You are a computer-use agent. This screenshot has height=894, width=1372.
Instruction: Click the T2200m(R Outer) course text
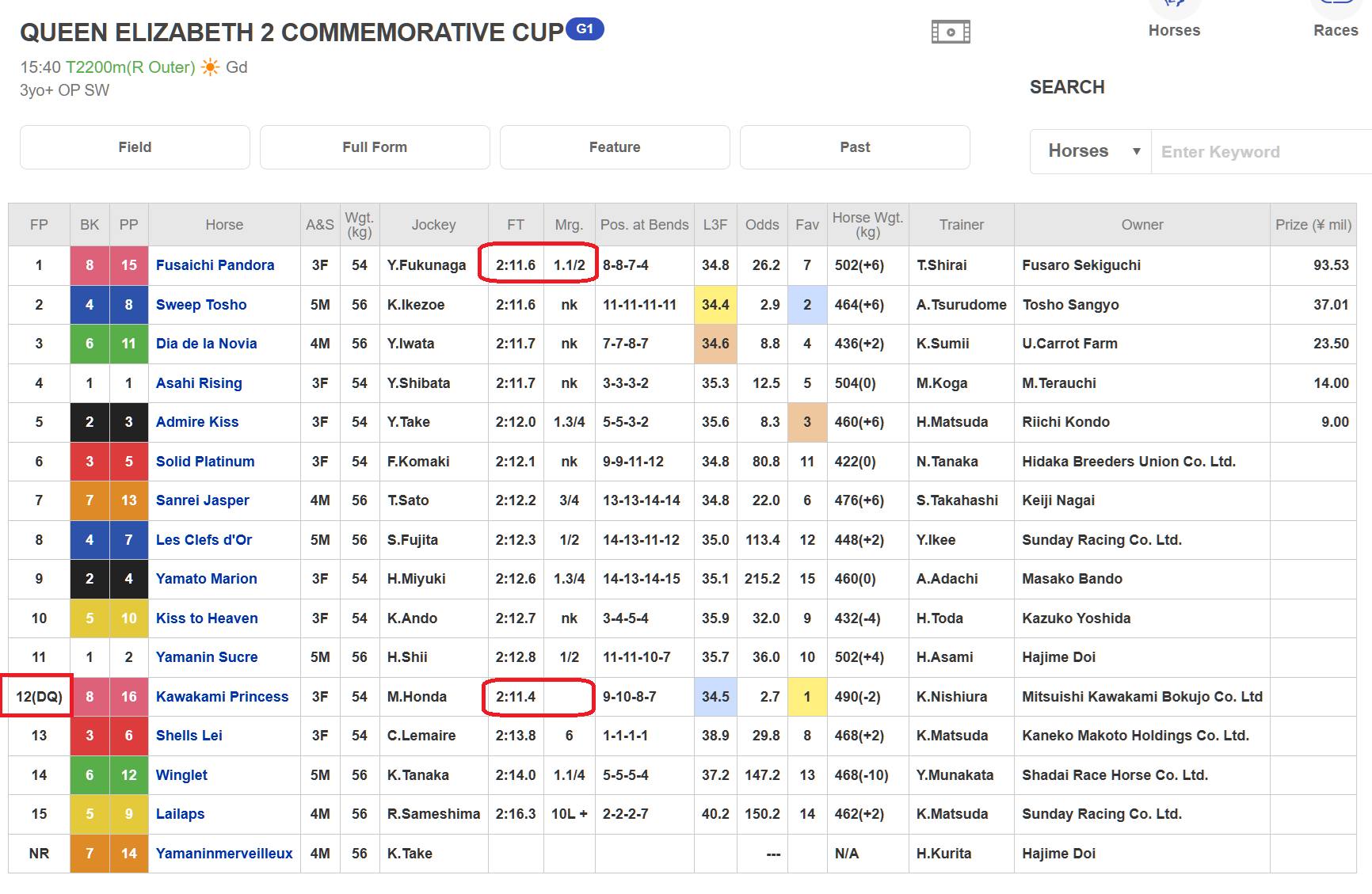[130, 67]
